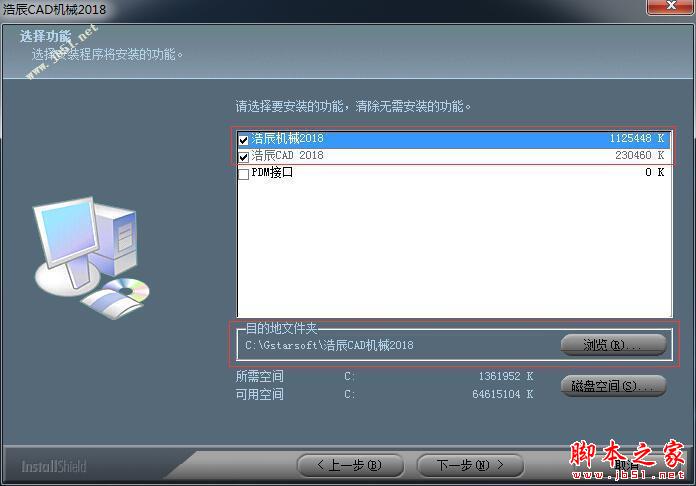Close the installer window via X
The height and width of the screenshot is (486, 696).
pyautogui.click(x=671, y=6)
